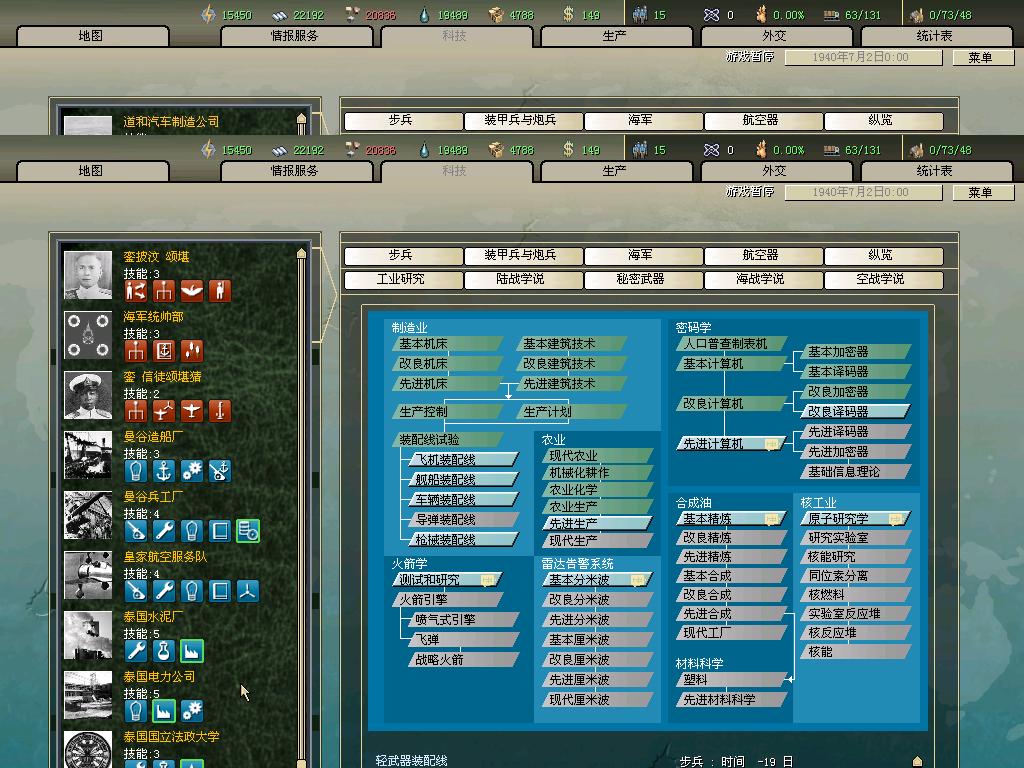1024x768 pixels.
Task: Click the factory icon under 泰国水泥厂
Action: point(192,651)
